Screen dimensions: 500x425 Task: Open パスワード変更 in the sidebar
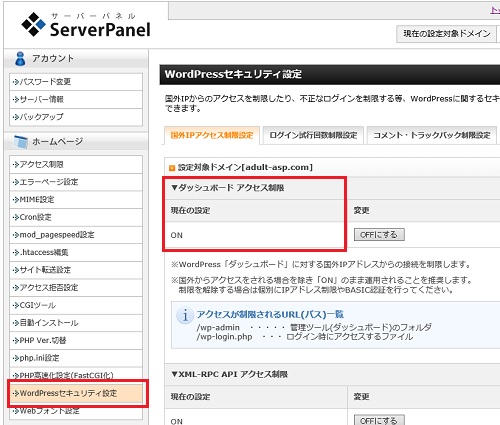click(76, 82)
